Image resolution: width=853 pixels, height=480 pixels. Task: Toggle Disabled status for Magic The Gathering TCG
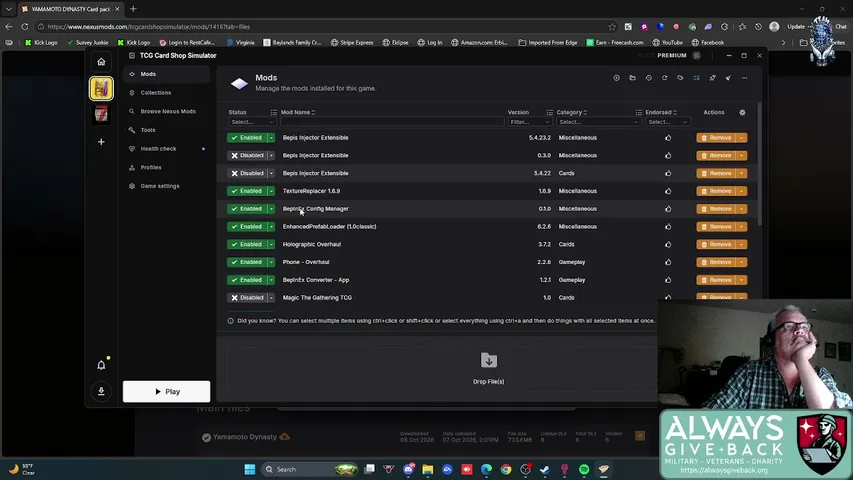click(x=246, y=298)
